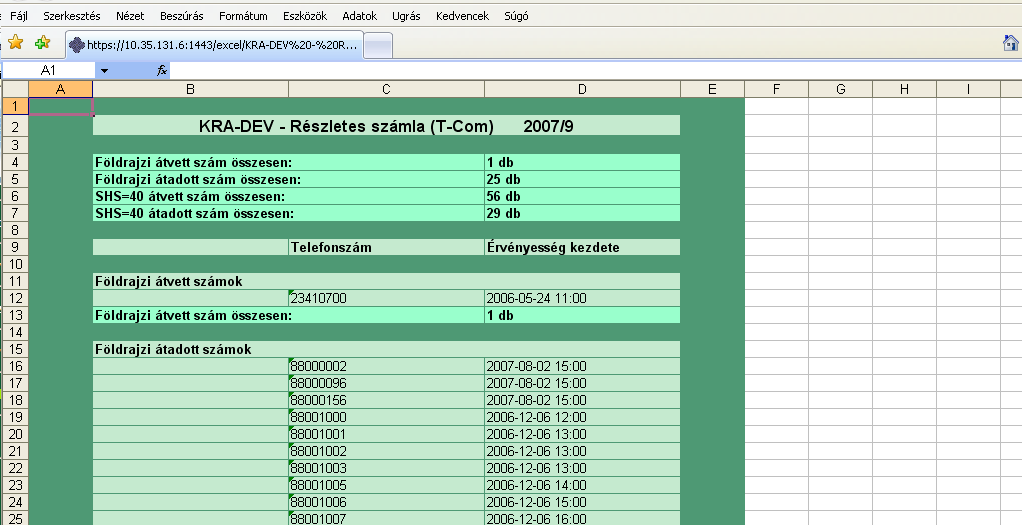Select column G header
Screen dimensions: 1022x525
point(840,89)
